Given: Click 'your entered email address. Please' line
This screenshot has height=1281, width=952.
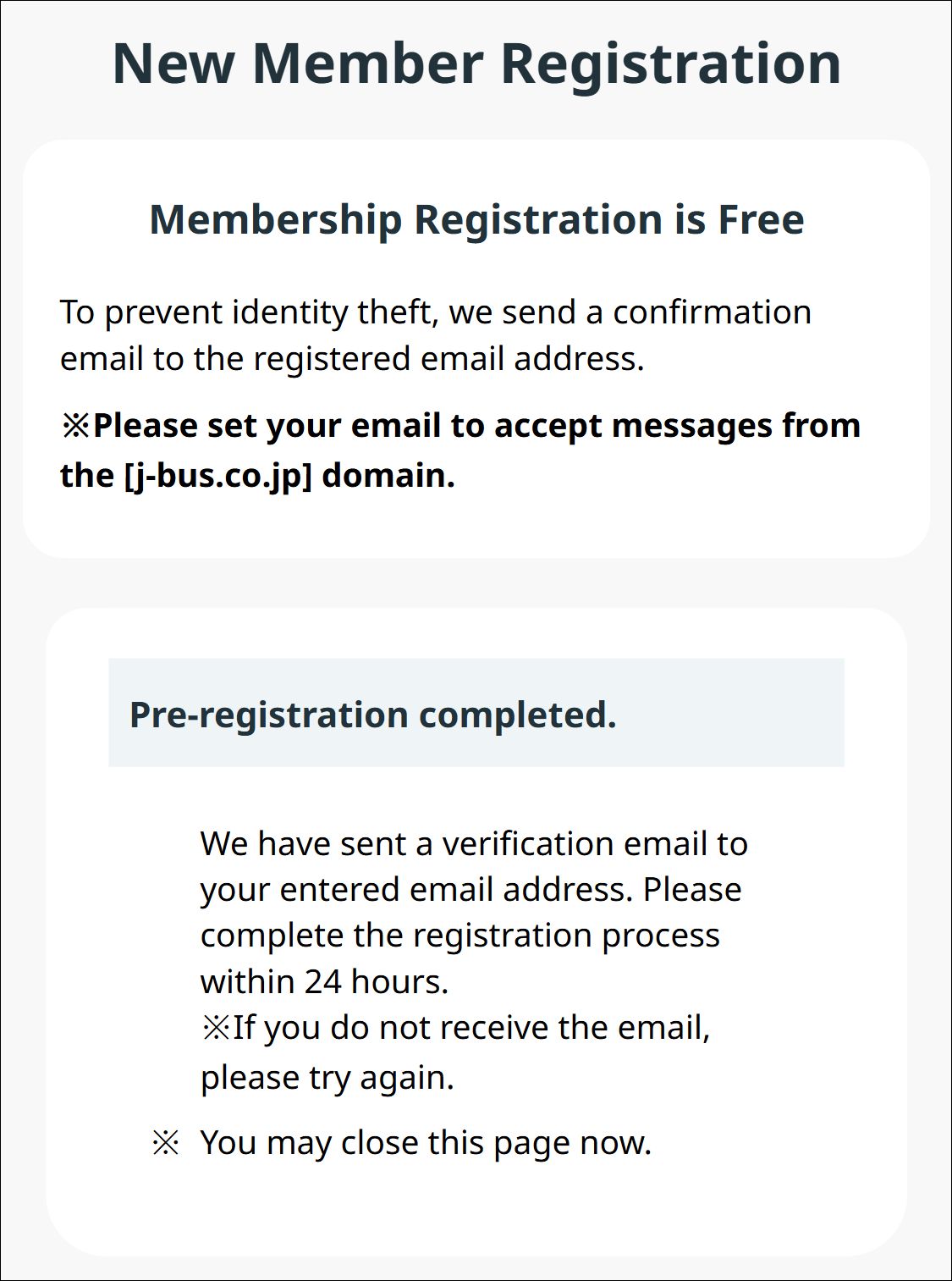Looking at the screenshot, I should tap(471, 890).
